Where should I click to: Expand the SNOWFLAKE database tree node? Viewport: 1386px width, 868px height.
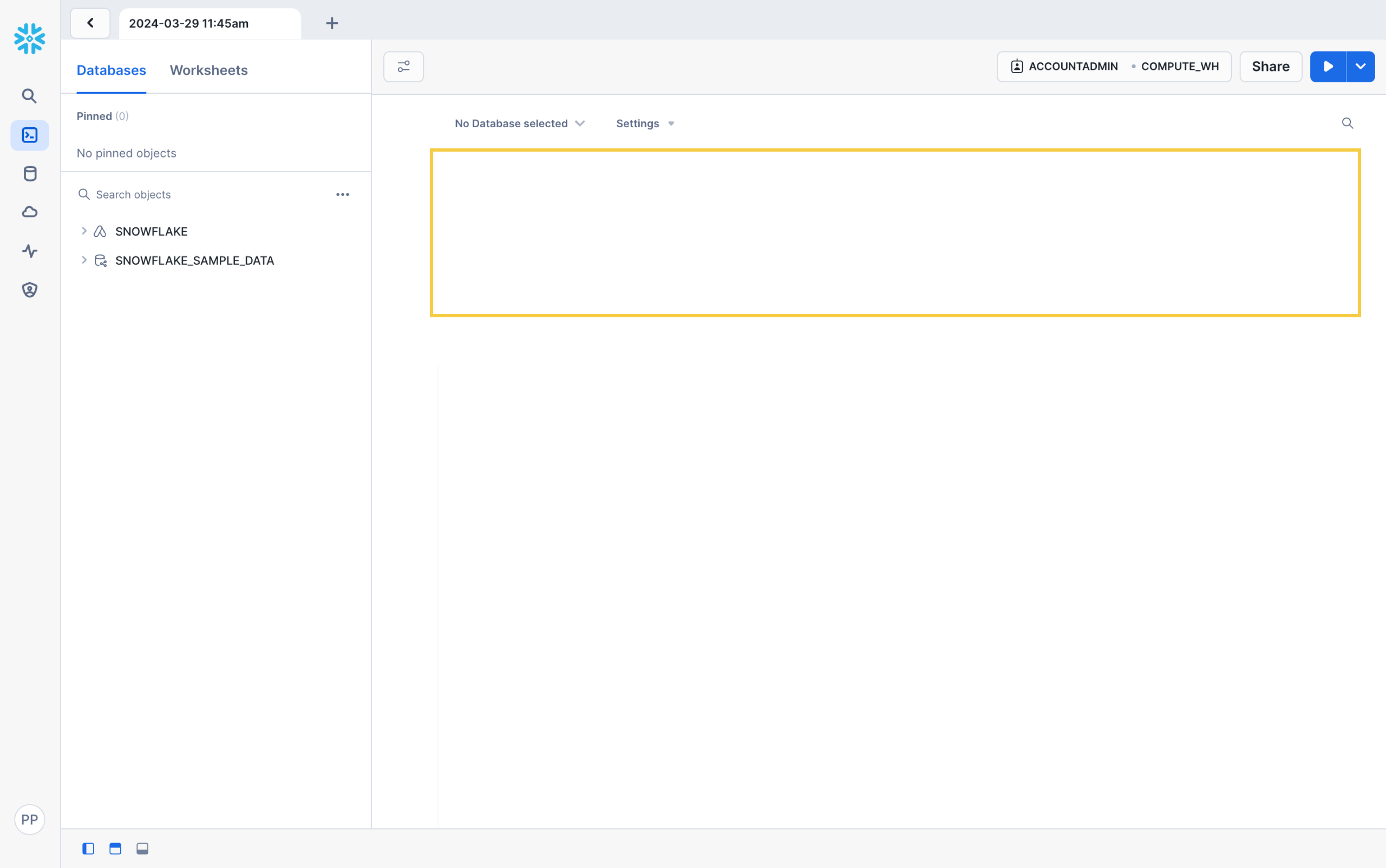(x=84, y=231)
